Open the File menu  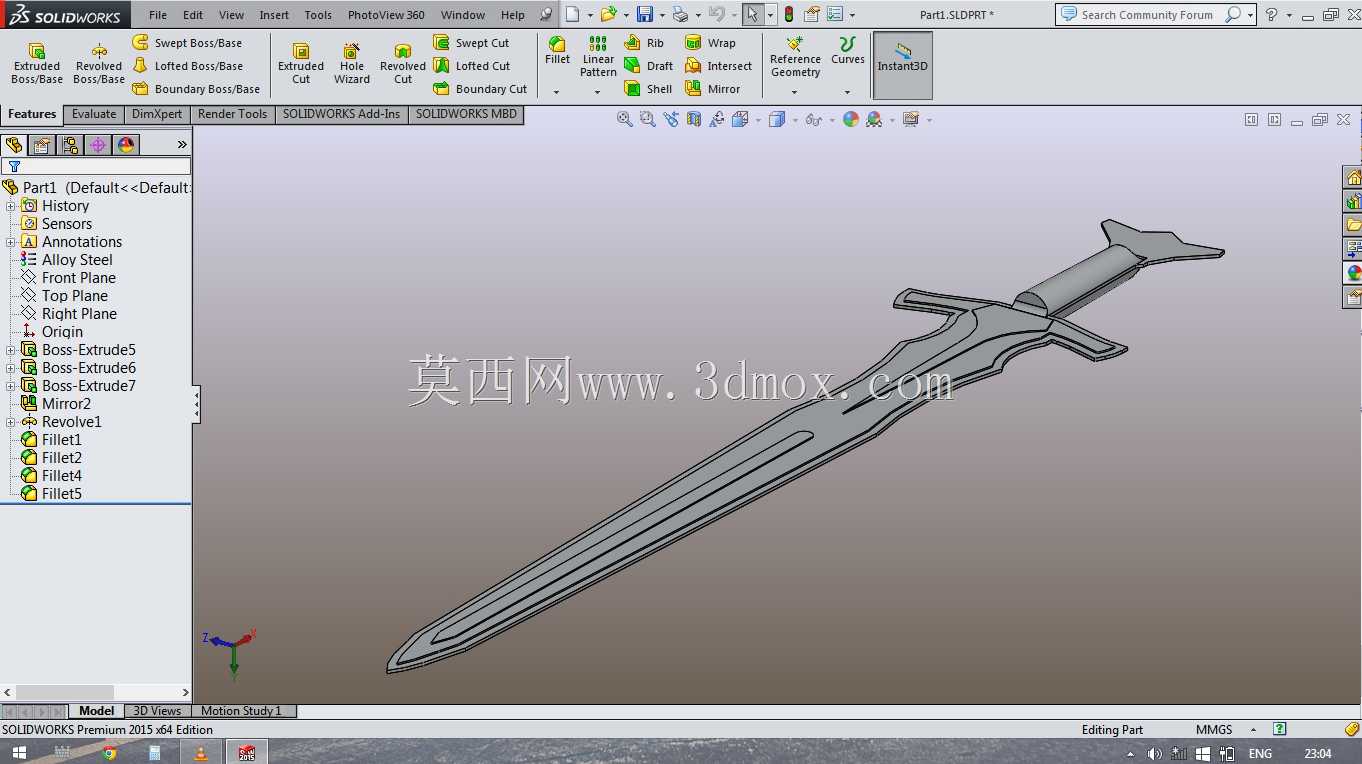point(158,15)
